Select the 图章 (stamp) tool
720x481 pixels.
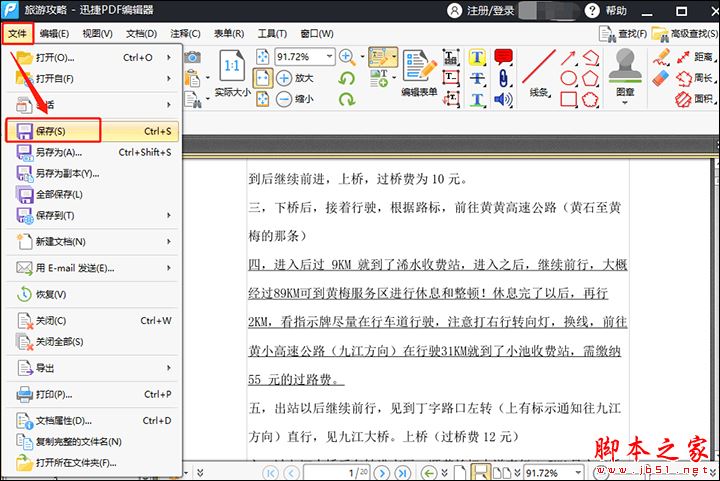coord(626,72)
